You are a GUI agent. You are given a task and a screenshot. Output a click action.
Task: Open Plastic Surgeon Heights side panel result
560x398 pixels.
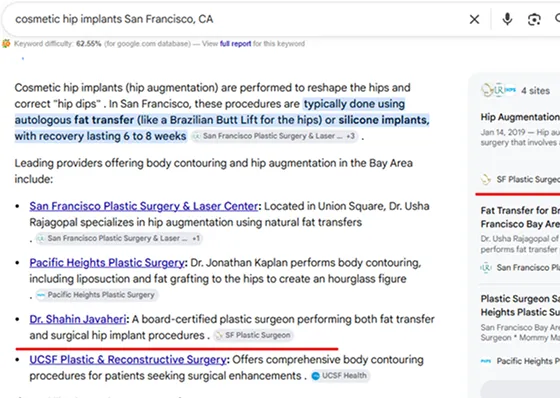point(520,305)
